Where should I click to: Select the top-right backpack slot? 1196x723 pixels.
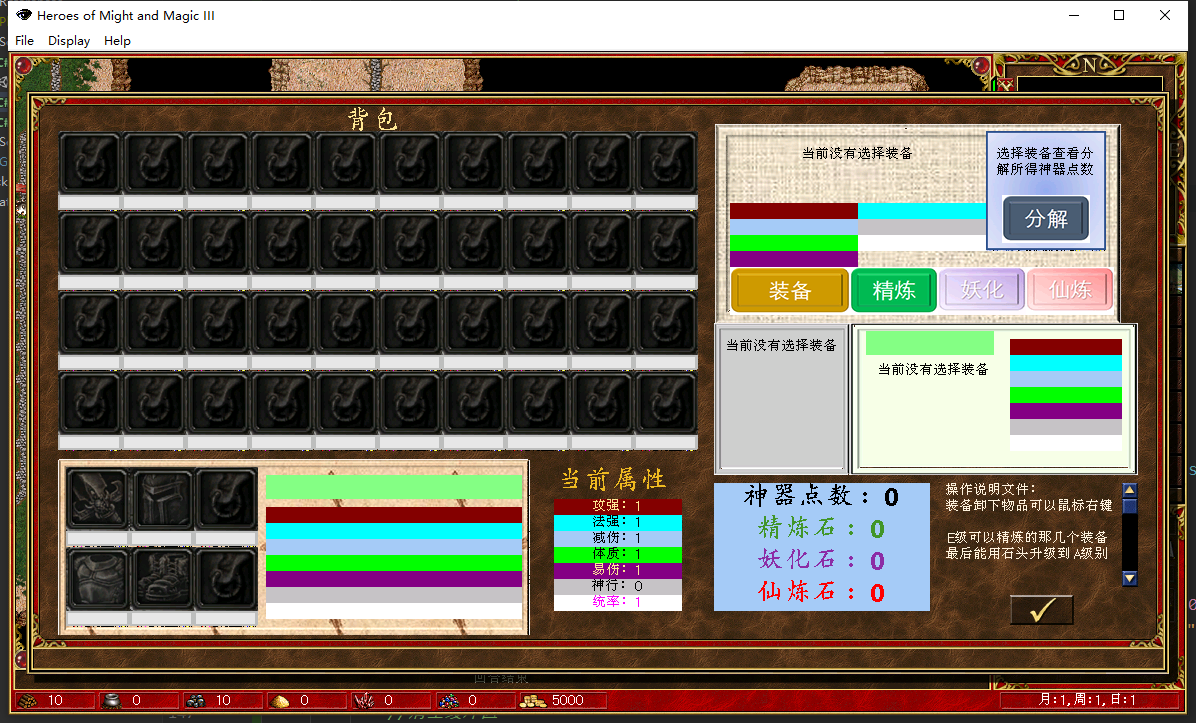[666, 163]
